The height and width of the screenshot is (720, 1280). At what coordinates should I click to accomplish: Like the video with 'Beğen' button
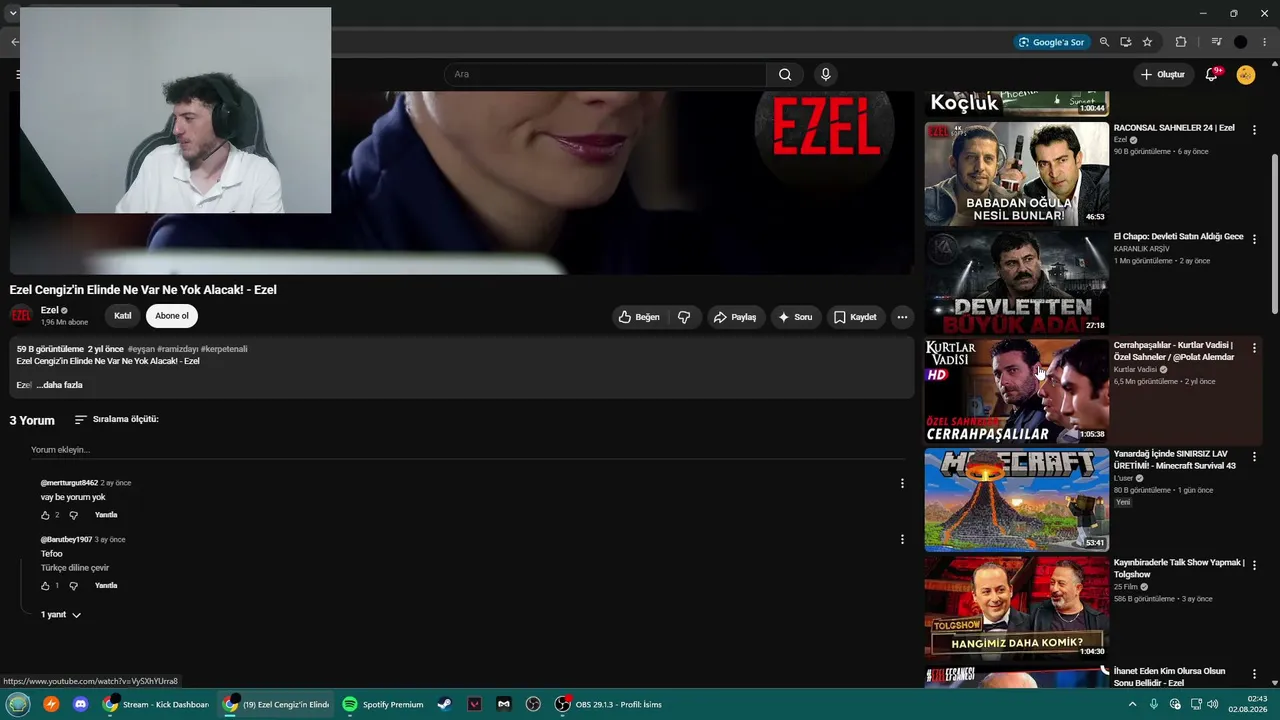(639, 317)
